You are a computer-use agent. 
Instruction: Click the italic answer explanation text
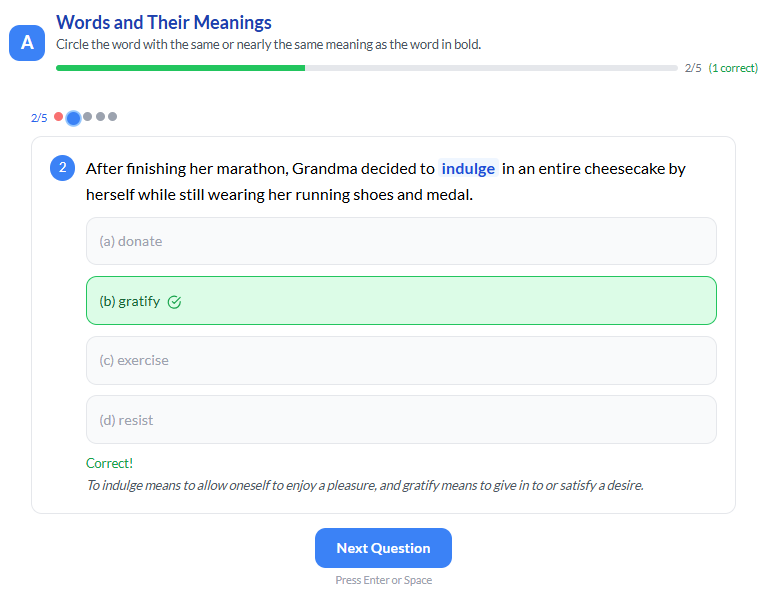(364, 485)
